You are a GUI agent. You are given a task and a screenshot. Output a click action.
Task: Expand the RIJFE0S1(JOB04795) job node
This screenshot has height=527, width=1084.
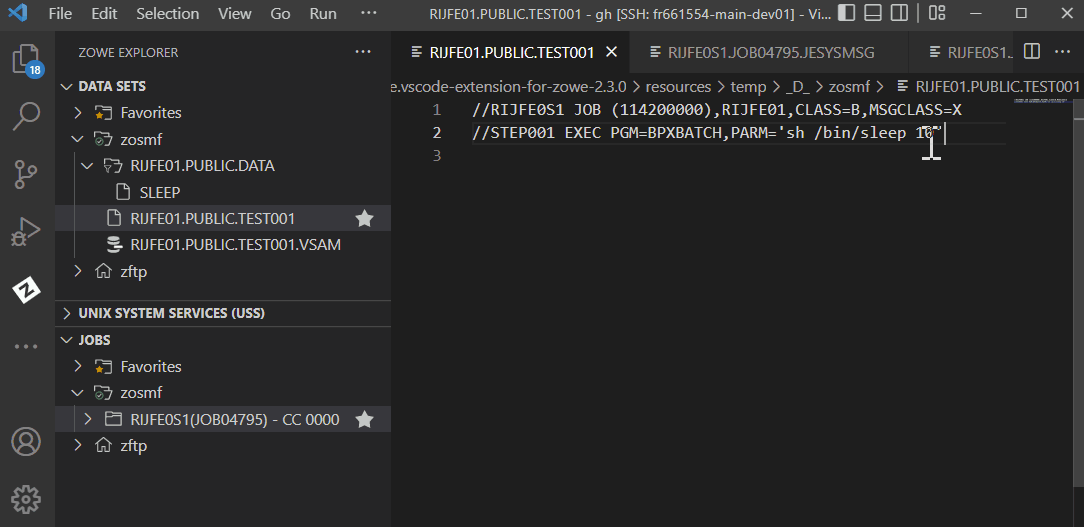(88, 419)
